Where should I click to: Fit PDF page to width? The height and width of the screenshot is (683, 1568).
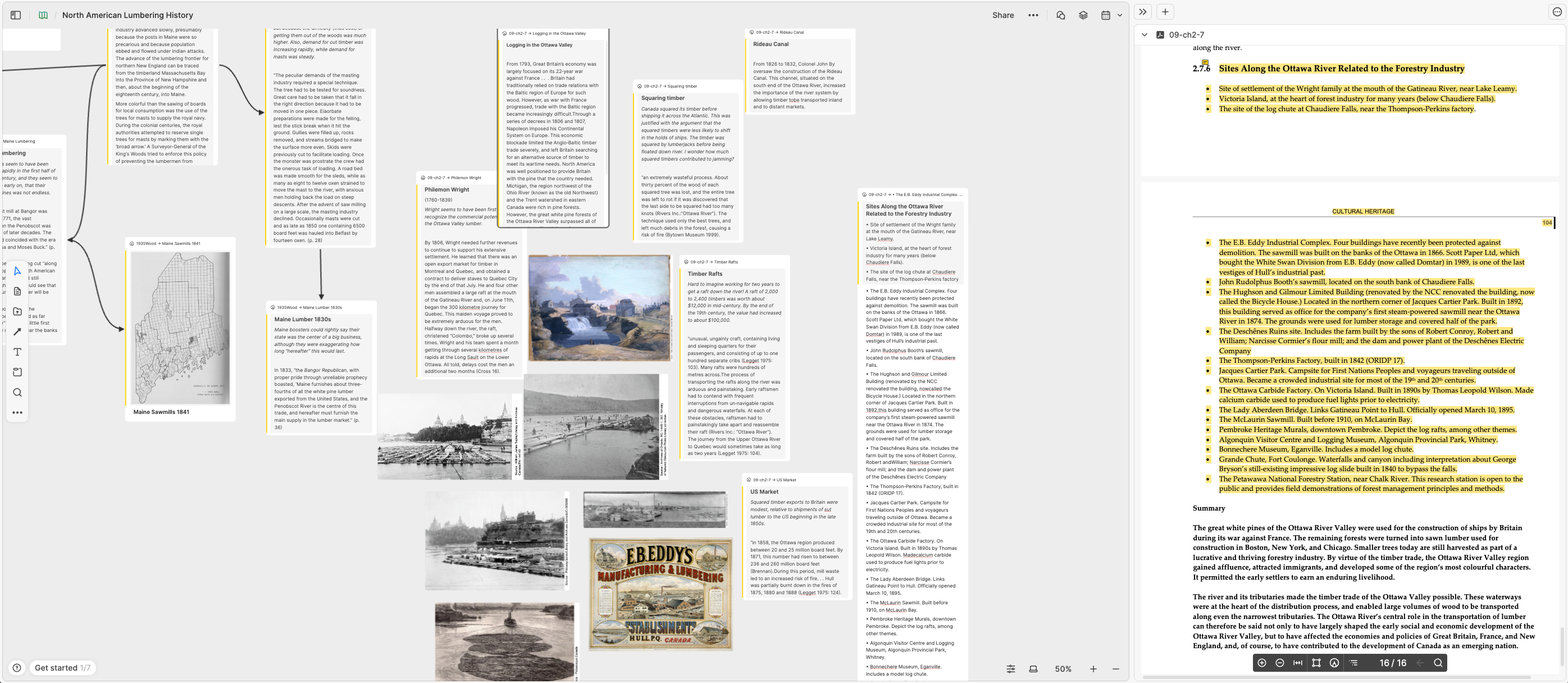click(x=1298, y=663)
